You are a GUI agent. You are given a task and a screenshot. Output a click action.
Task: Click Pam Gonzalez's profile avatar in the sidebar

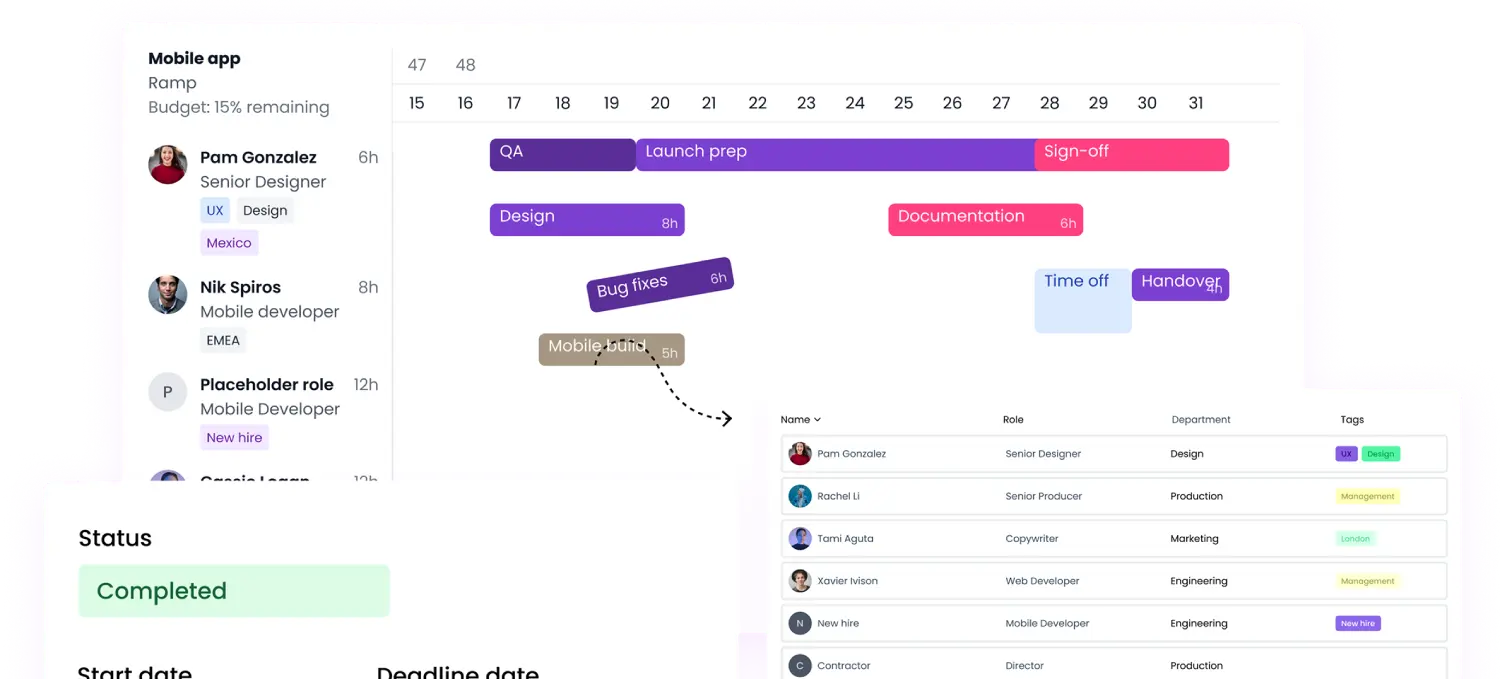pyautogui.click(x=167, y=164)
